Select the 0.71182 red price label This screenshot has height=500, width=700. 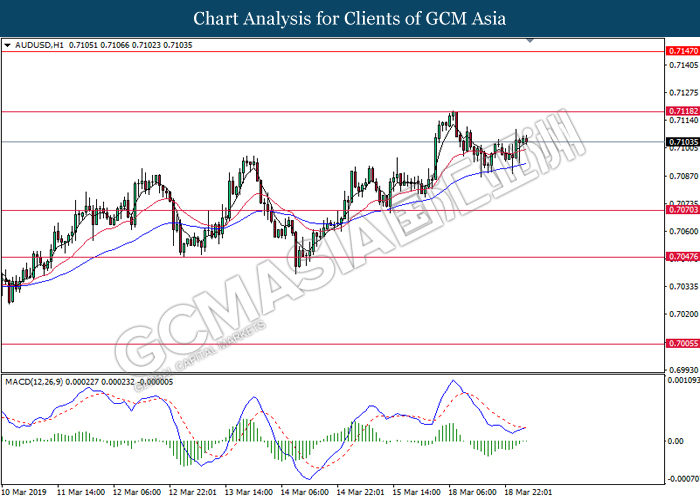(x=683, y=111)
